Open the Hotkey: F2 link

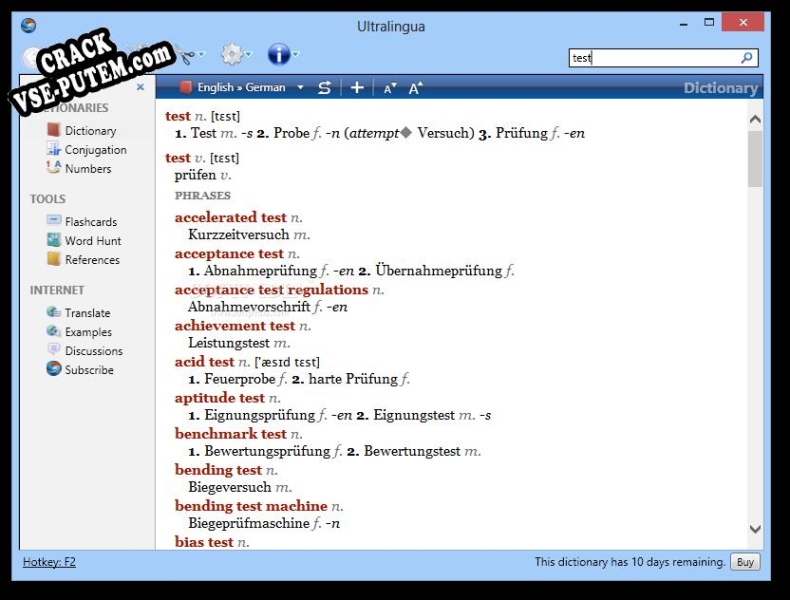click(49, 562)
